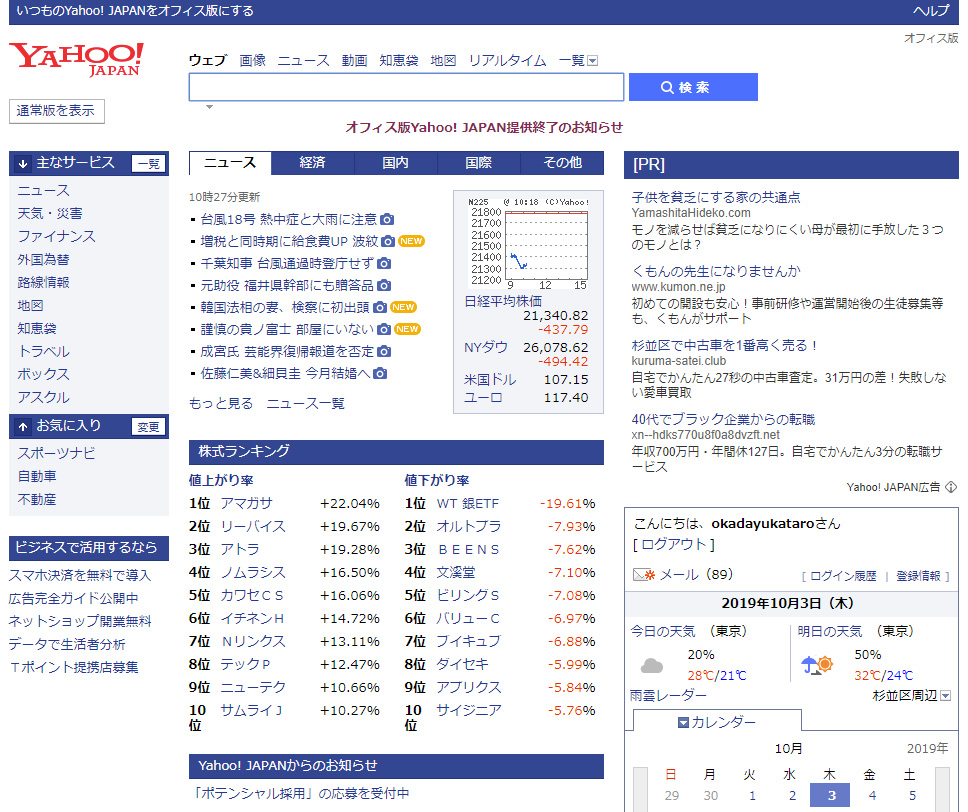Click inside the search input field
Screen dimensions: 968x812
(x=405, y=87)
